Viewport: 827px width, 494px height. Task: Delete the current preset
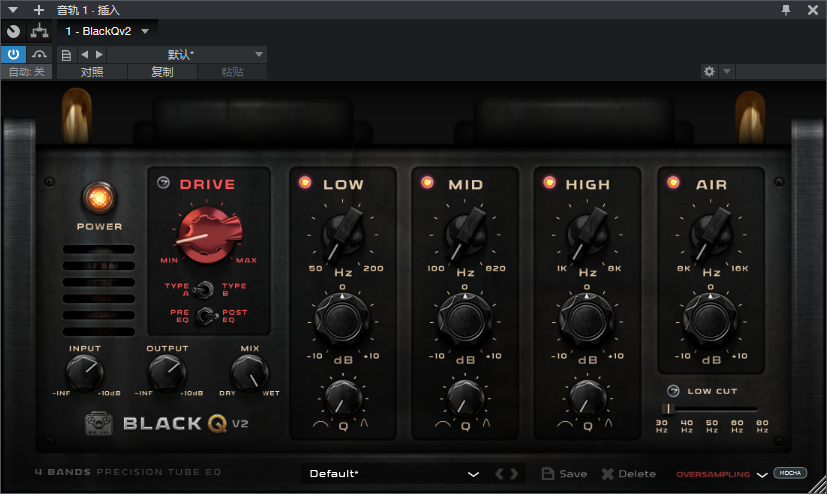click(x=628, y=473)
